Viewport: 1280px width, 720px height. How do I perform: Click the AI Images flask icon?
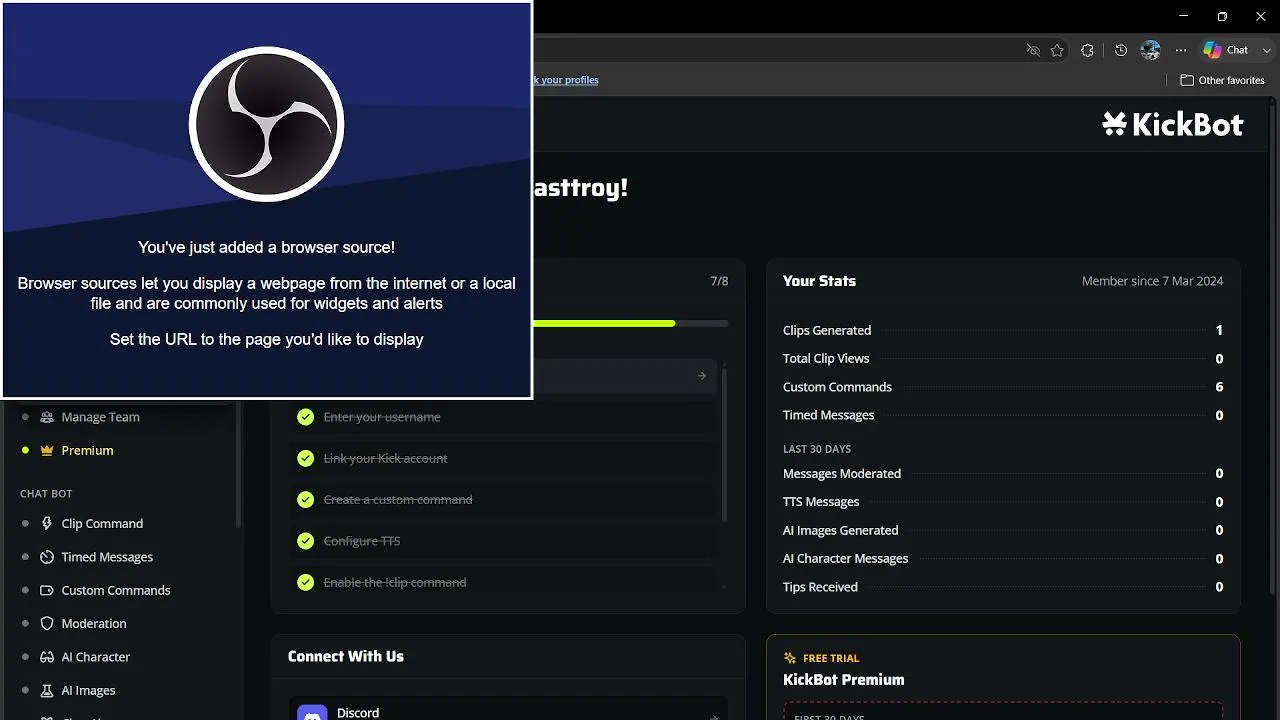pos(46,690)
